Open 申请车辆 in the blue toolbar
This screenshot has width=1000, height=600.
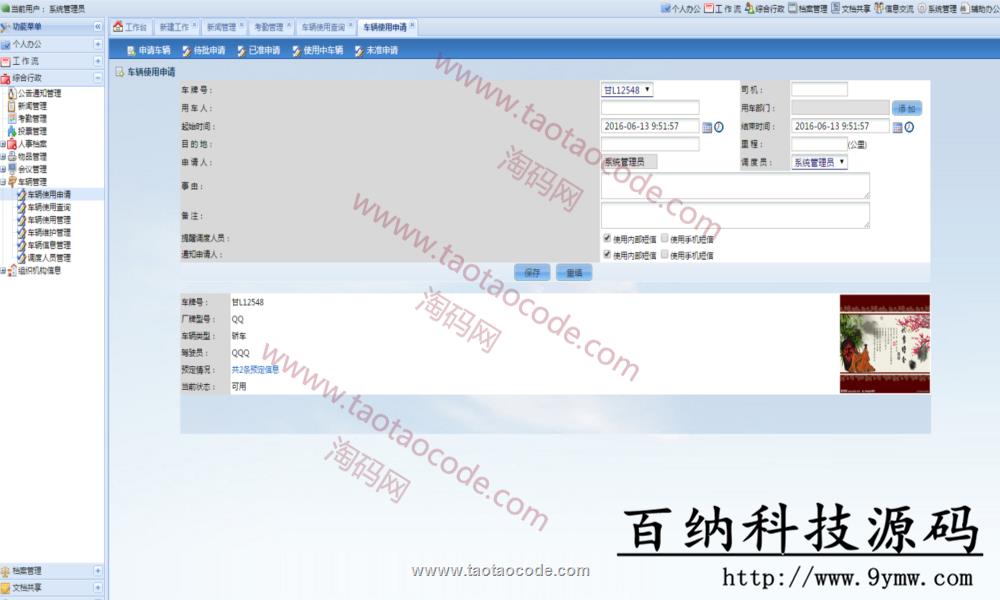click(148, 50)
